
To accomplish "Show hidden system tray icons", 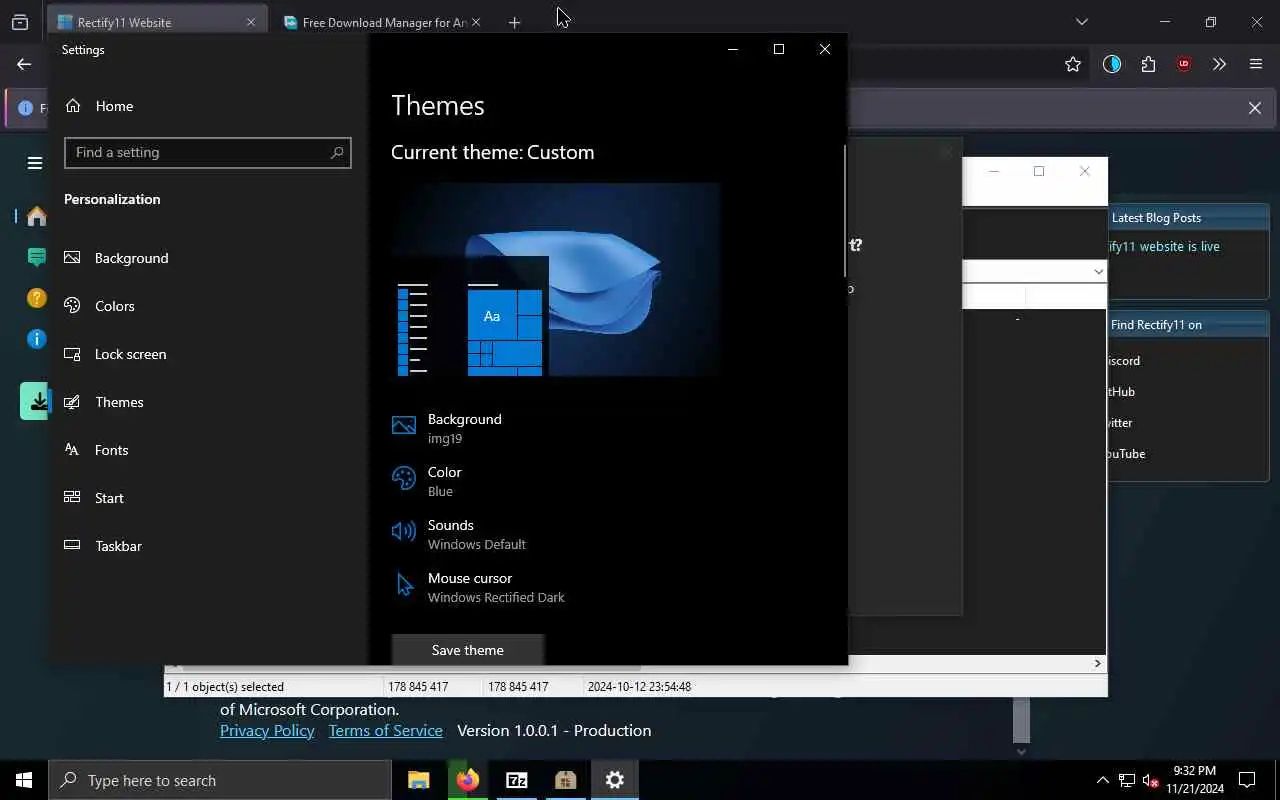I will (1102, 780).
